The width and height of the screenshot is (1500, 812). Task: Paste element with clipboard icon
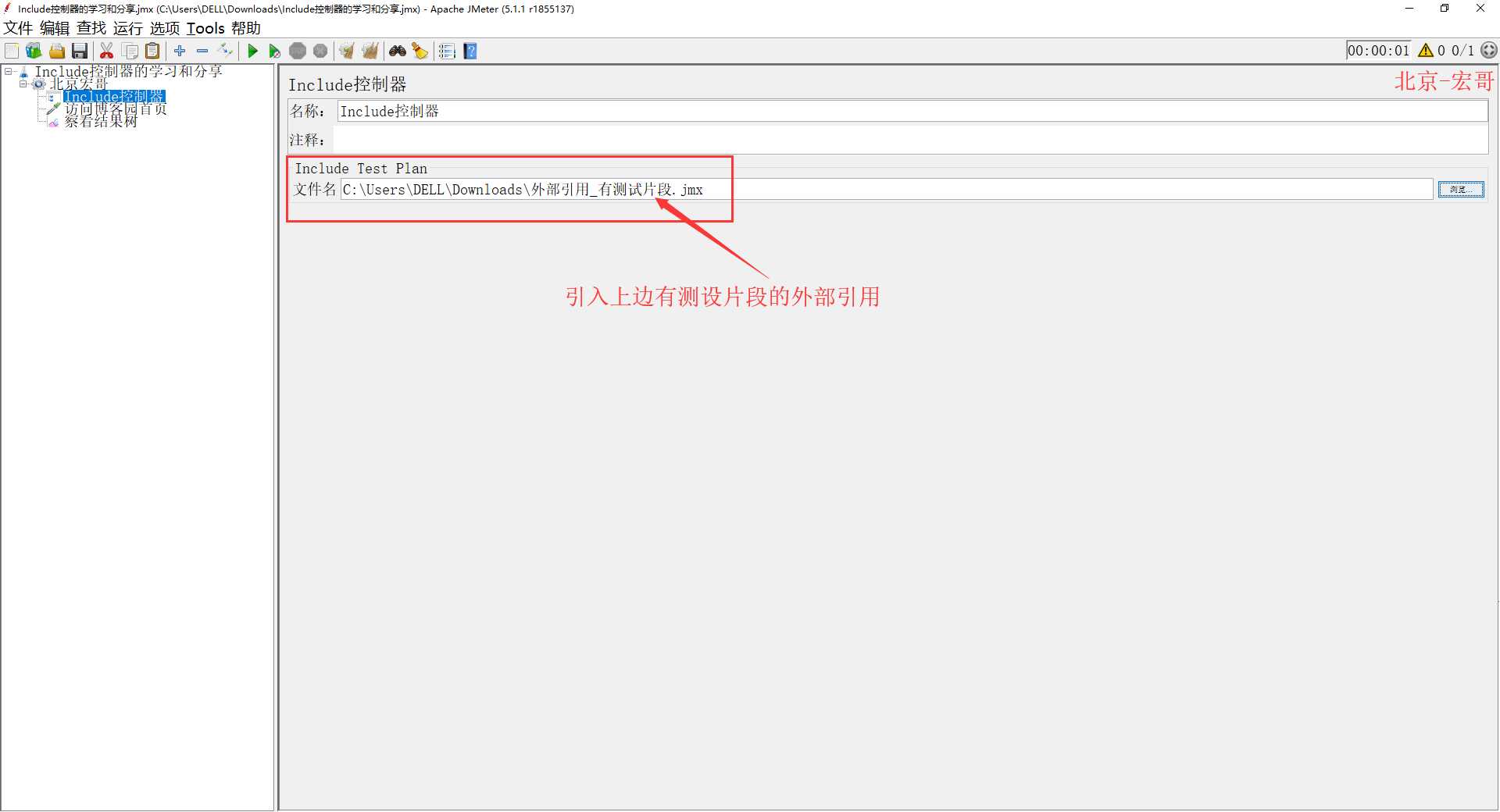(x=153, y=52)
